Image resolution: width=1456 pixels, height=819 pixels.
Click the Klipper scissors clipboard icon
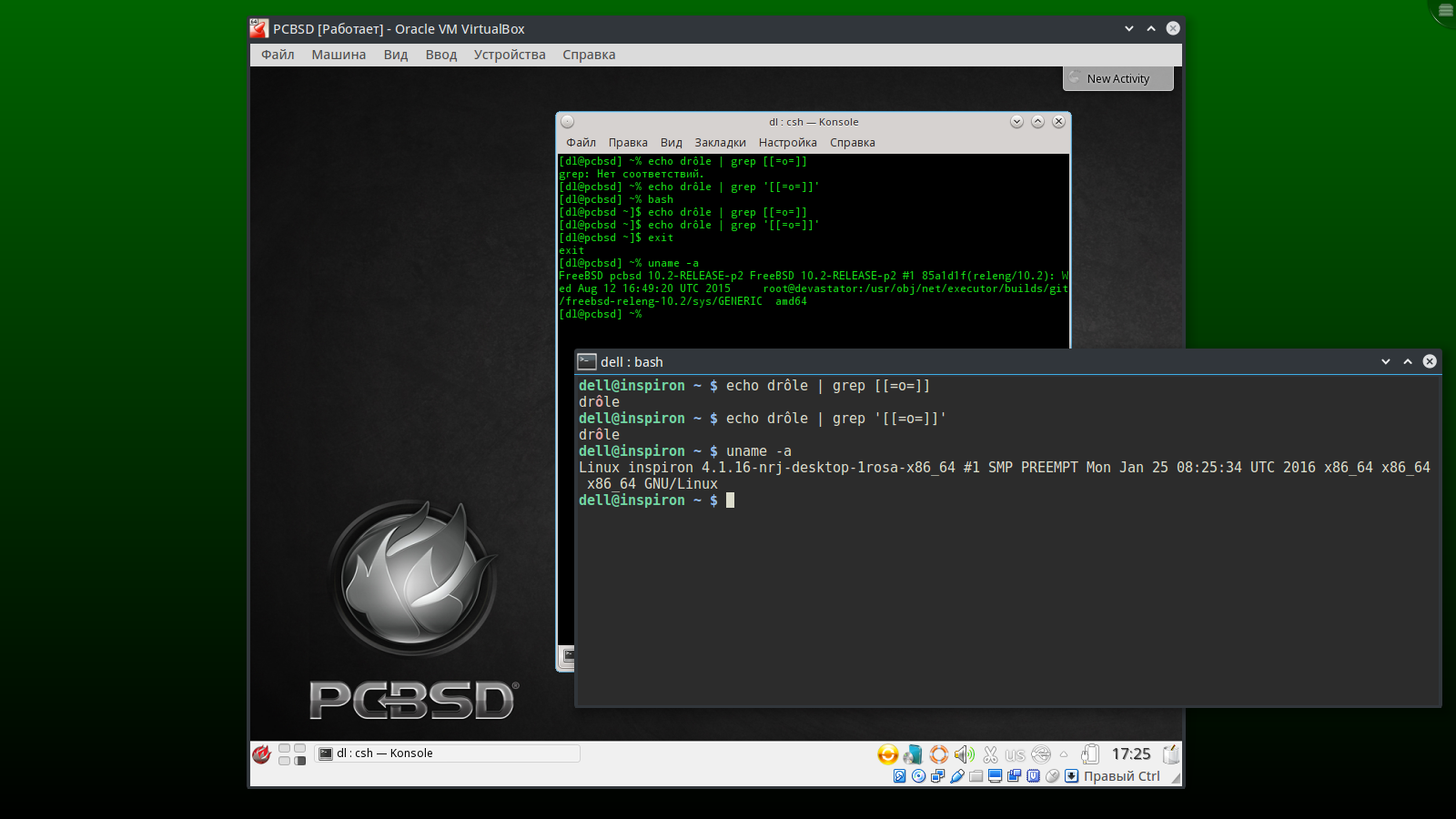coord(990,754)
